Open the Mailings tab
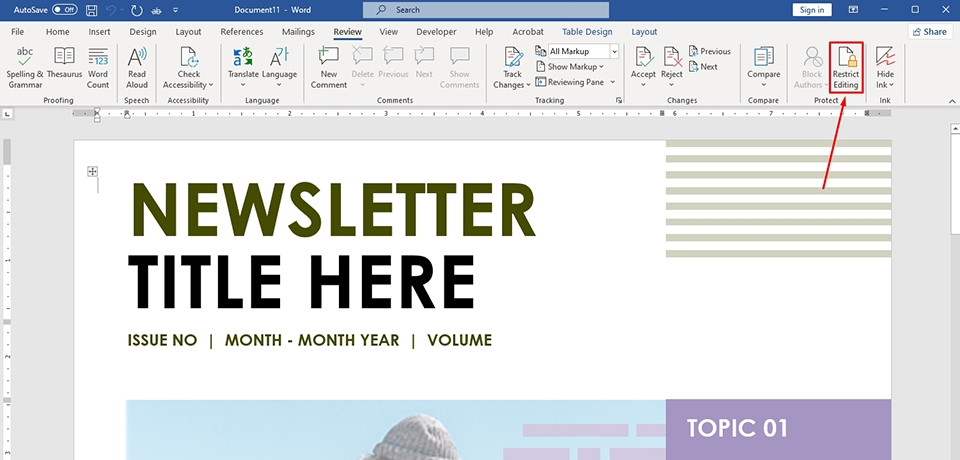The height and width of the screenshot is (460, 960). click(x=298, y=32)
